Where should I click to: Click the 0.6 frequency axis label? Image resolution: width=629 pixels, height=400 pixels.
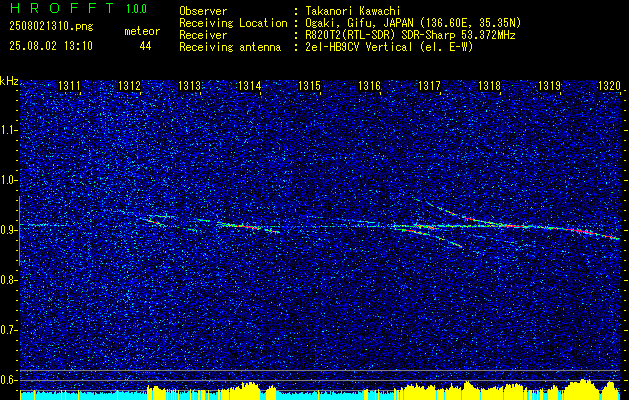(8, 380)
